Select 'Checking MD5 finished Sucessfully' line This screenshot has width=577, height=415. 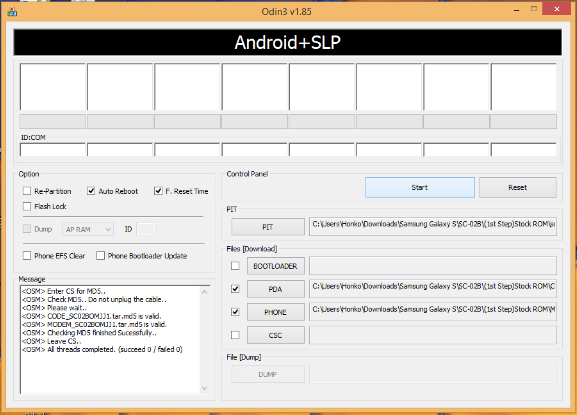89,333
